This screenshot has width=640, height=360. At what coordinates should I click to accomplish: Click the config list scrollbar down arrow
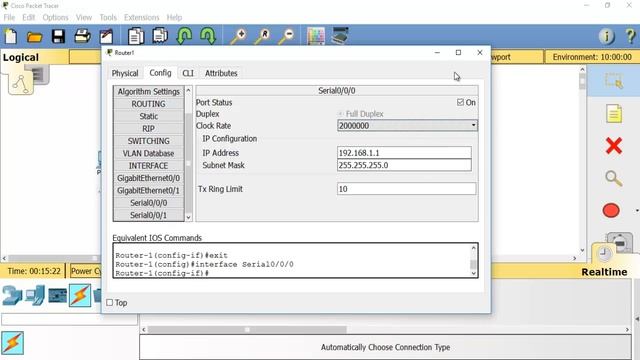[x=188, y=217]
